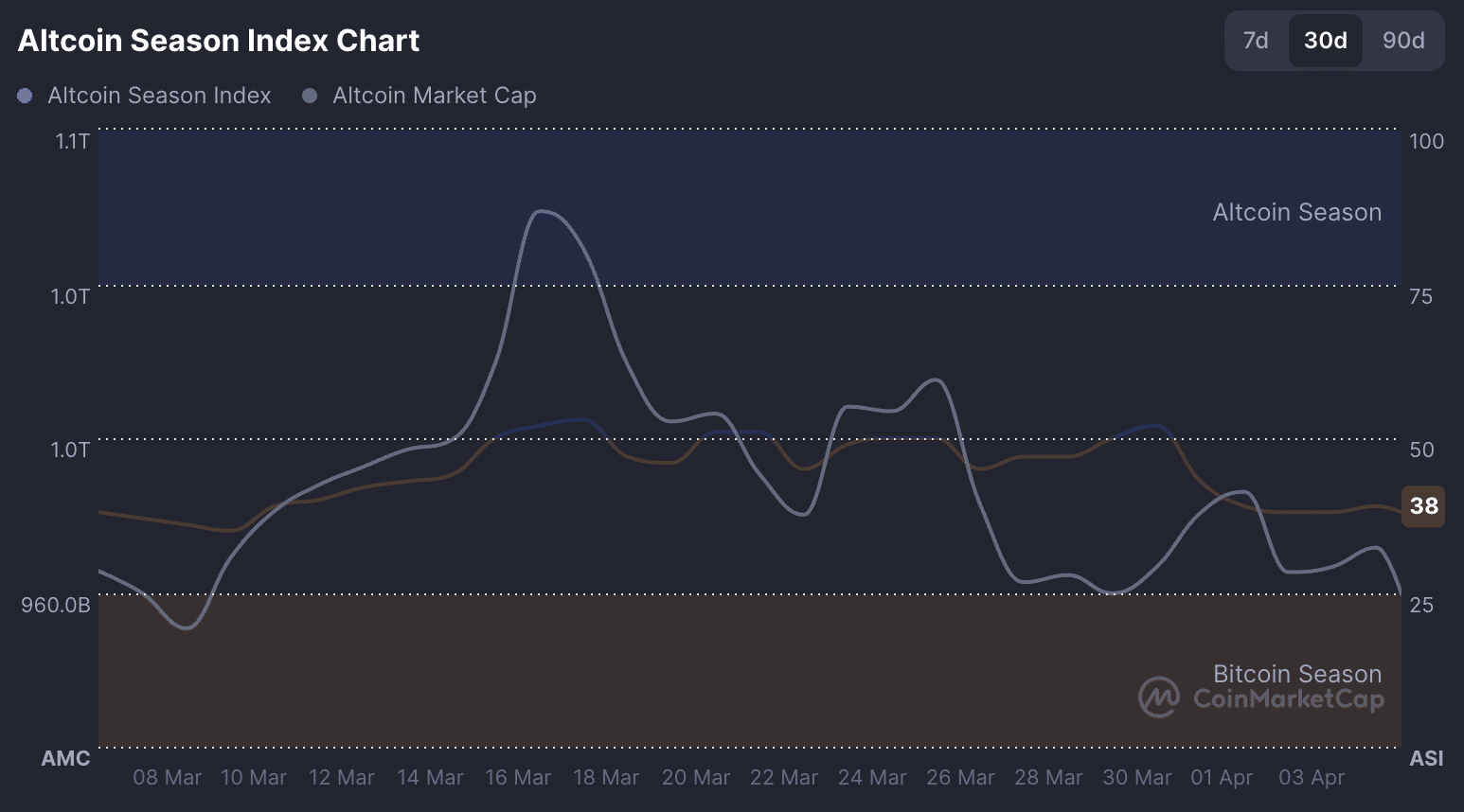The height and width of the screenshot is (812, 1464).
Task: Click the 1.1T value on the left axis
Action: click(74, 141)
